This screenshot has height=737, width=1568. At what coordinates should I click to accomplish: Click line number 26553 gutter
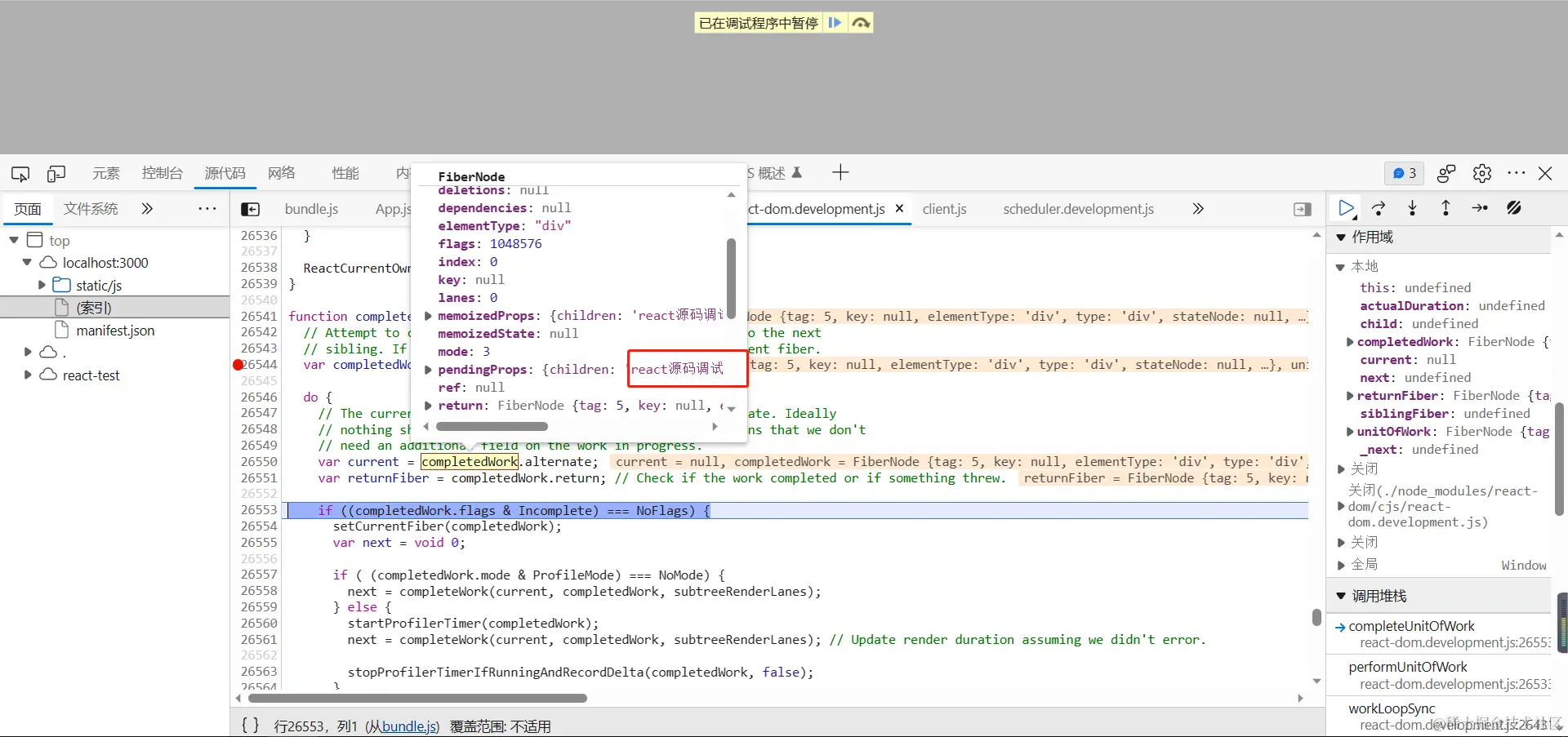259,510
